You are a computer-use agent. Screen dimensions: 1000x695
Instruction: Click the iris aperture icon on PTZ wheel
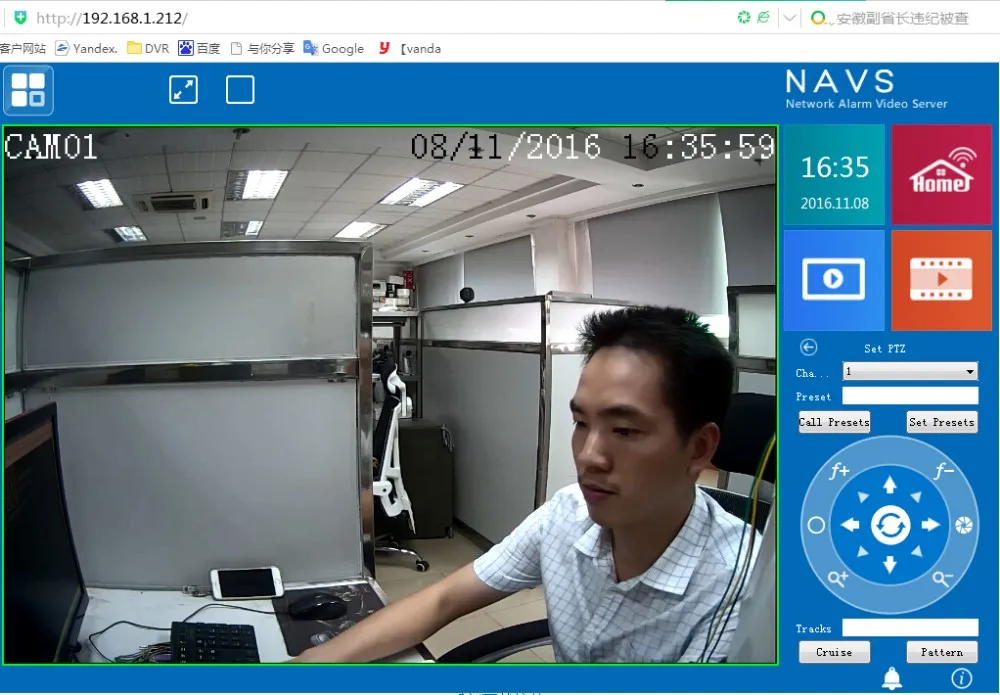[x=963, y=525]
